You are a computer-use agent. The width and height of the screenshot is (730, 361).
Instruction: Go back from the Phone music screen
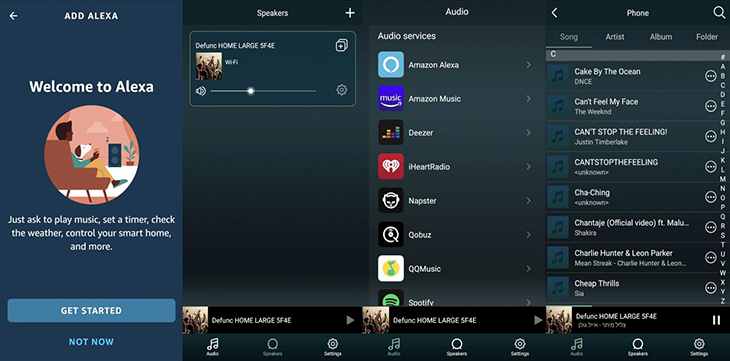click(x=554, y=13)
